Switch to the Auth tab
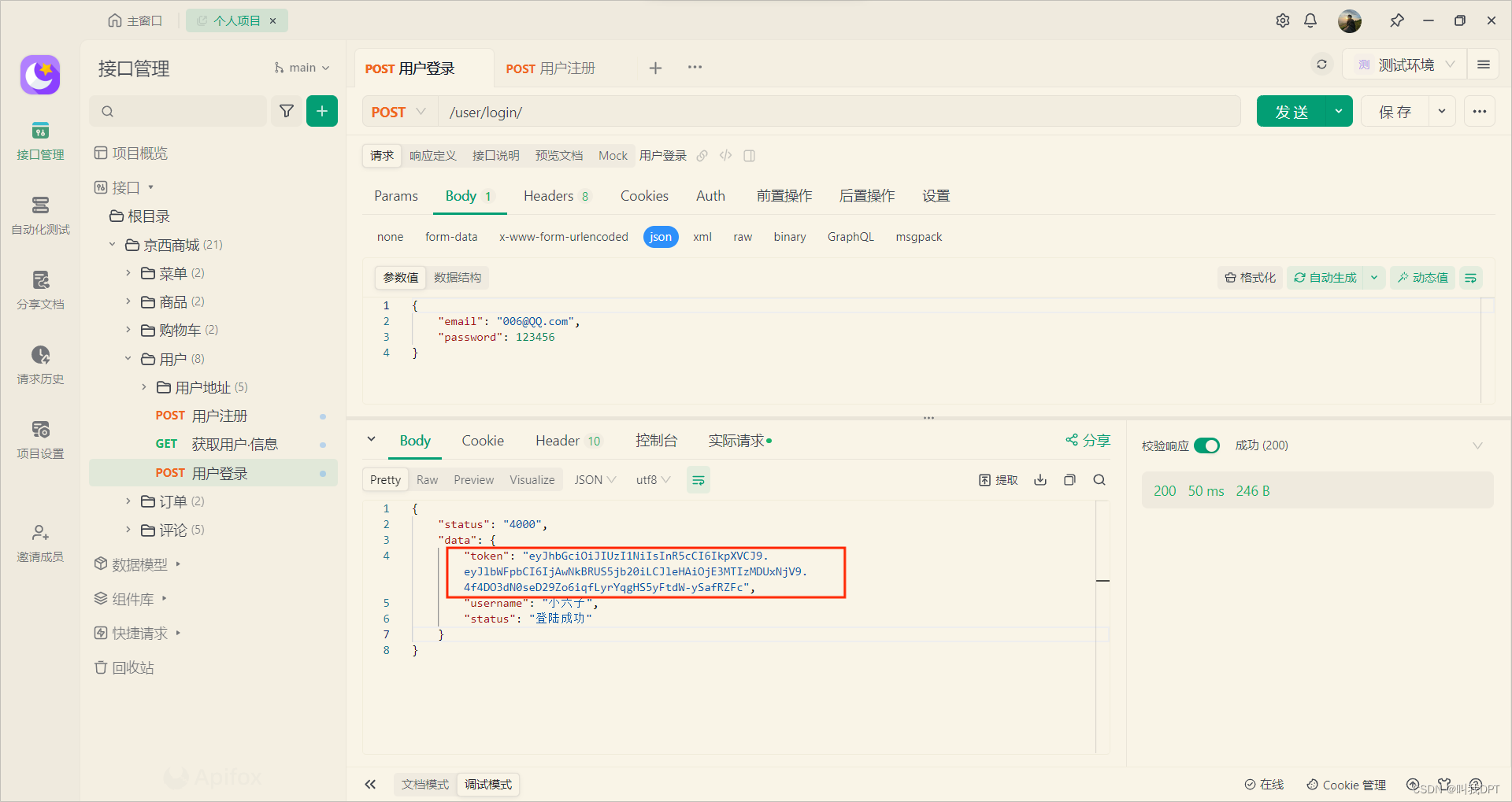 710,196
